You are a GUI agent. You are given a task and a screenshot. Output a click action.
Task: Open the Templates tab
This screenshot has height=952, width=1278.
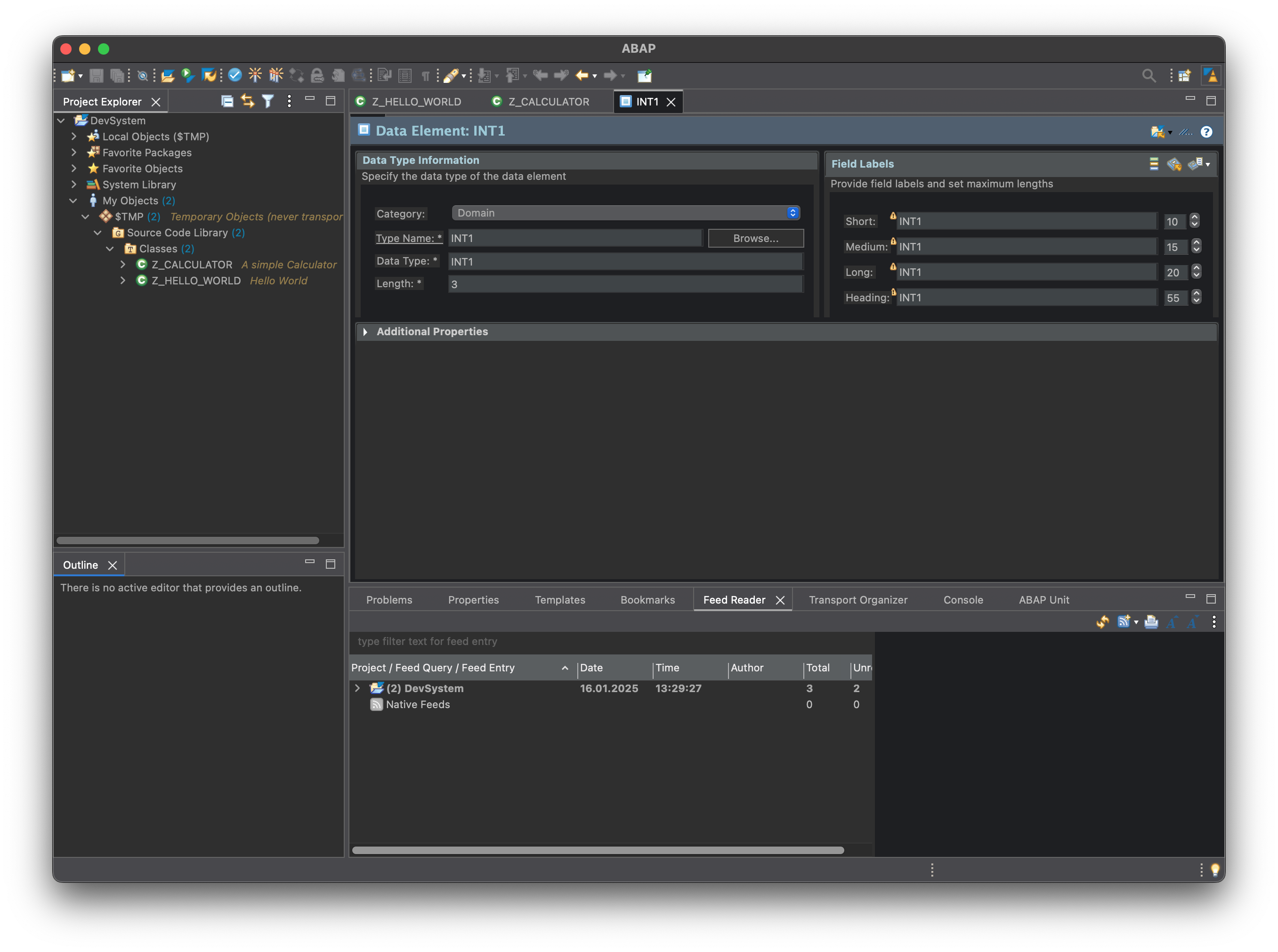[x=560, y=600]
